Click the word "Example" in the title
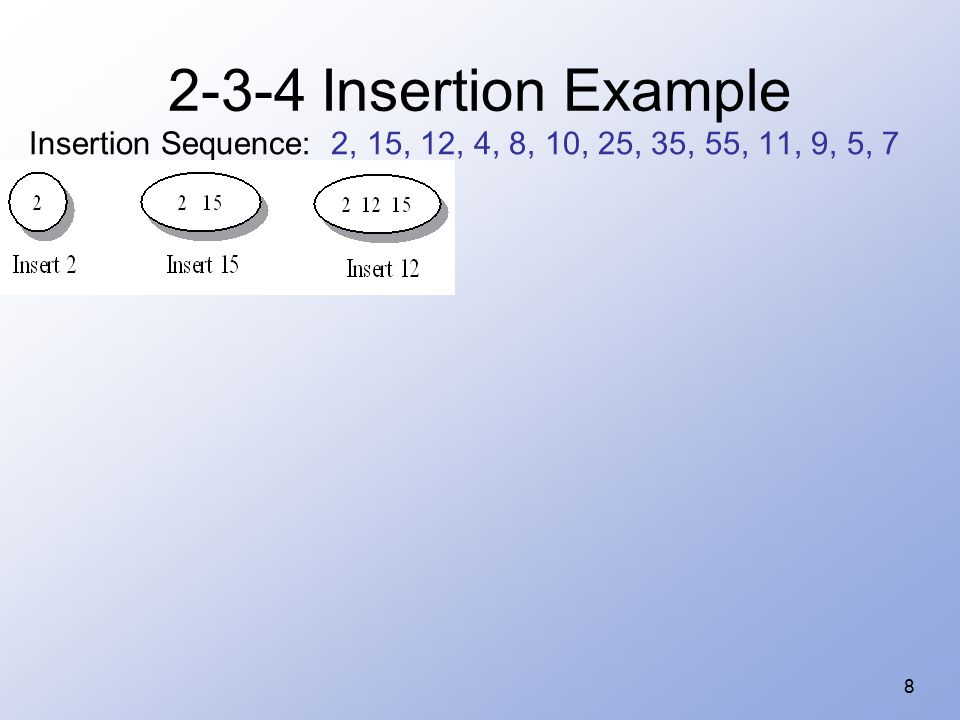 (677, 92)
